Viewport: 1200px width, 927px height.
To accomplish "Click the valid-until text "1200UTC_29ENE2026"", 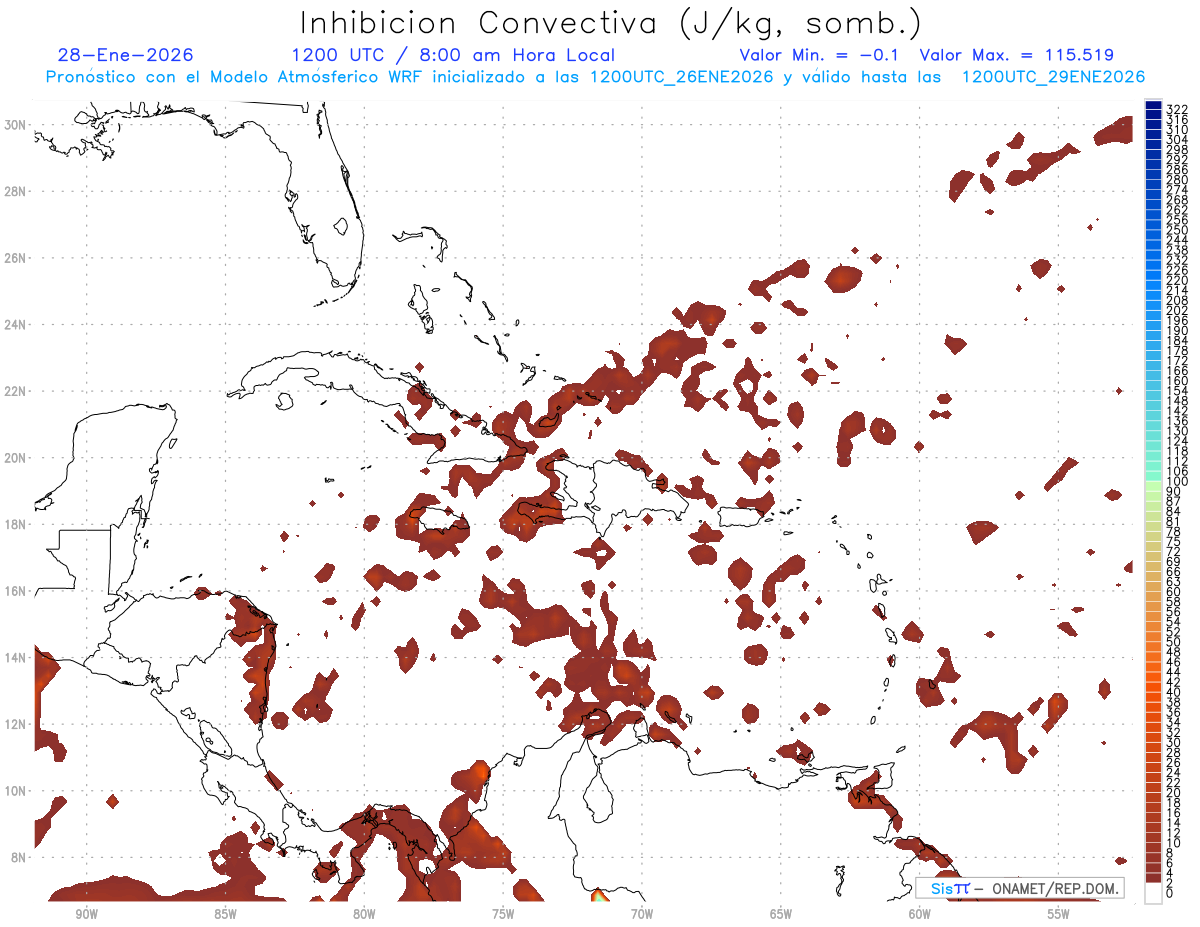I will click(1053, 77).
